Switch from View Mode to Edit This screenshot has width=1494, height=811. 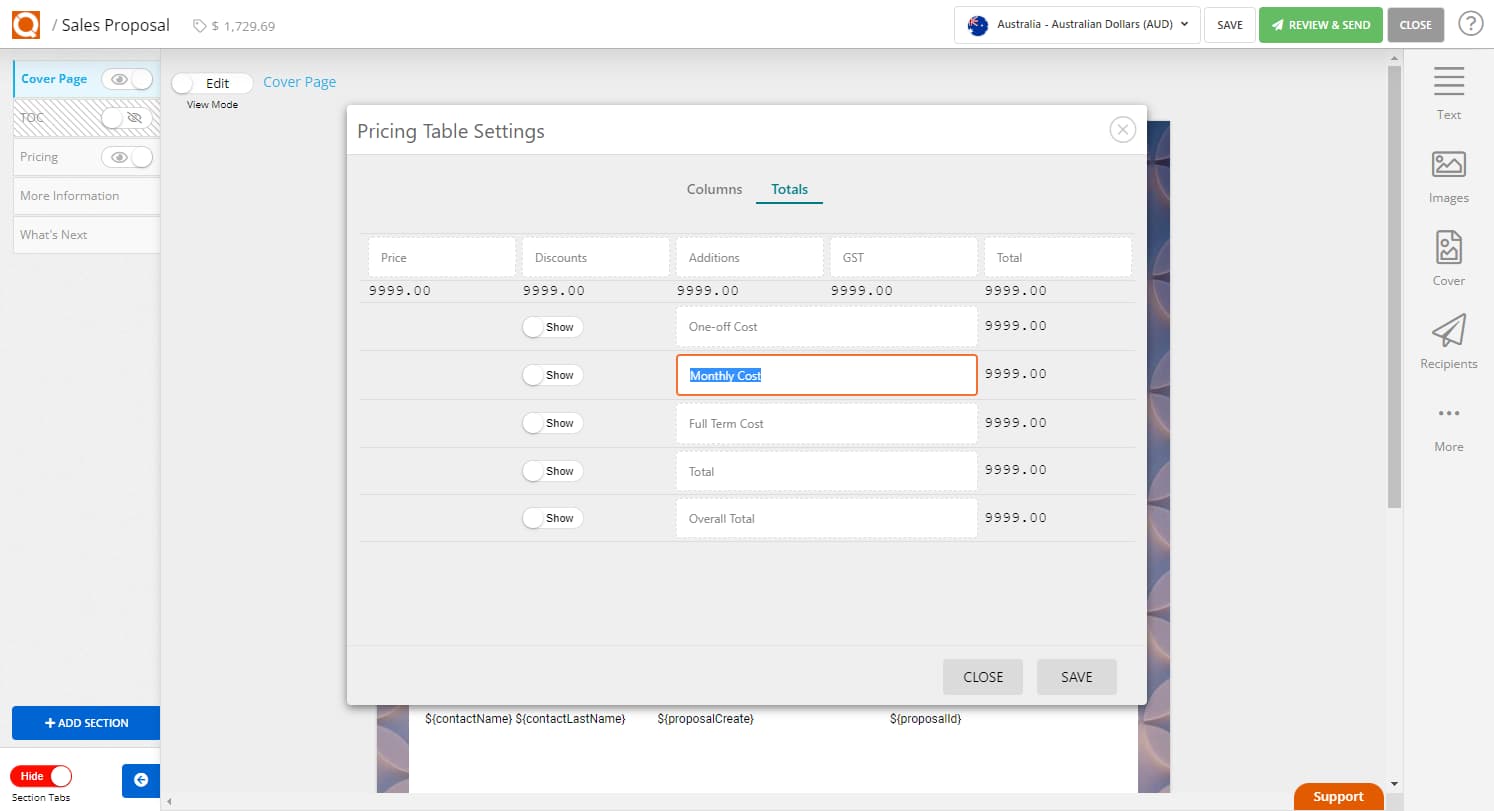pos(211,83)
